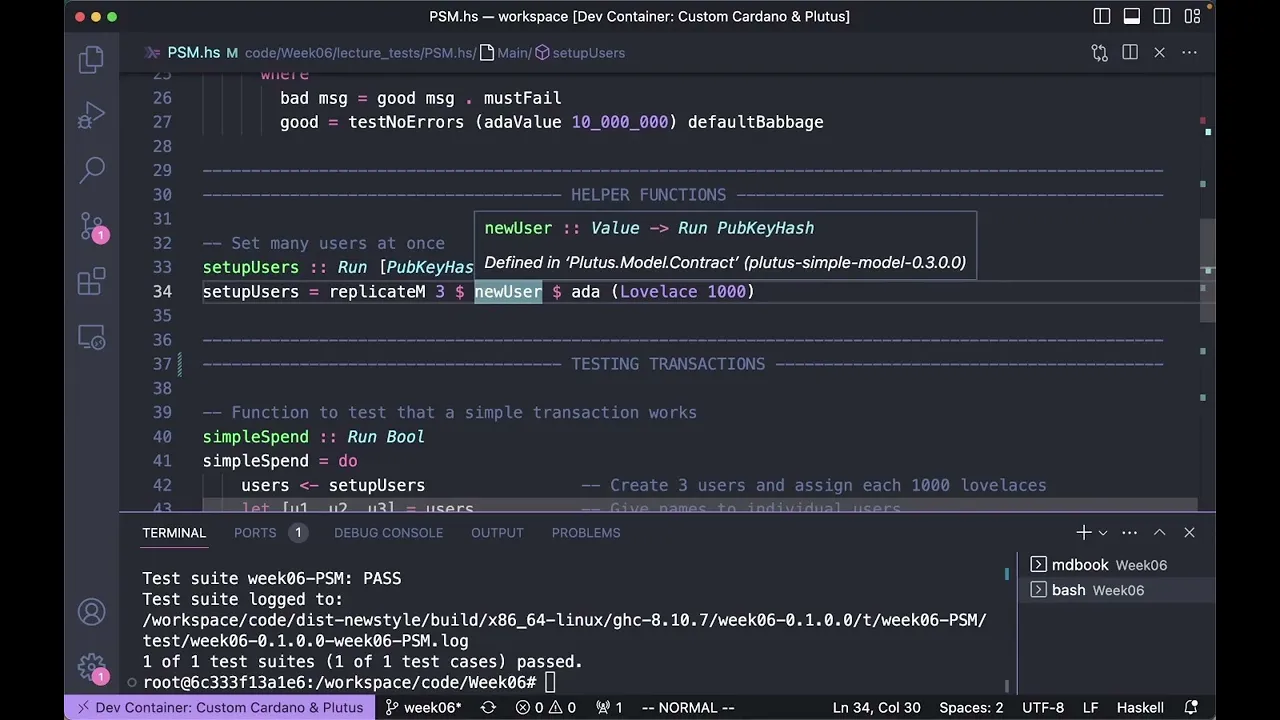
Task: Open Source Control showing one pending change
Action: tap(91, 227)
